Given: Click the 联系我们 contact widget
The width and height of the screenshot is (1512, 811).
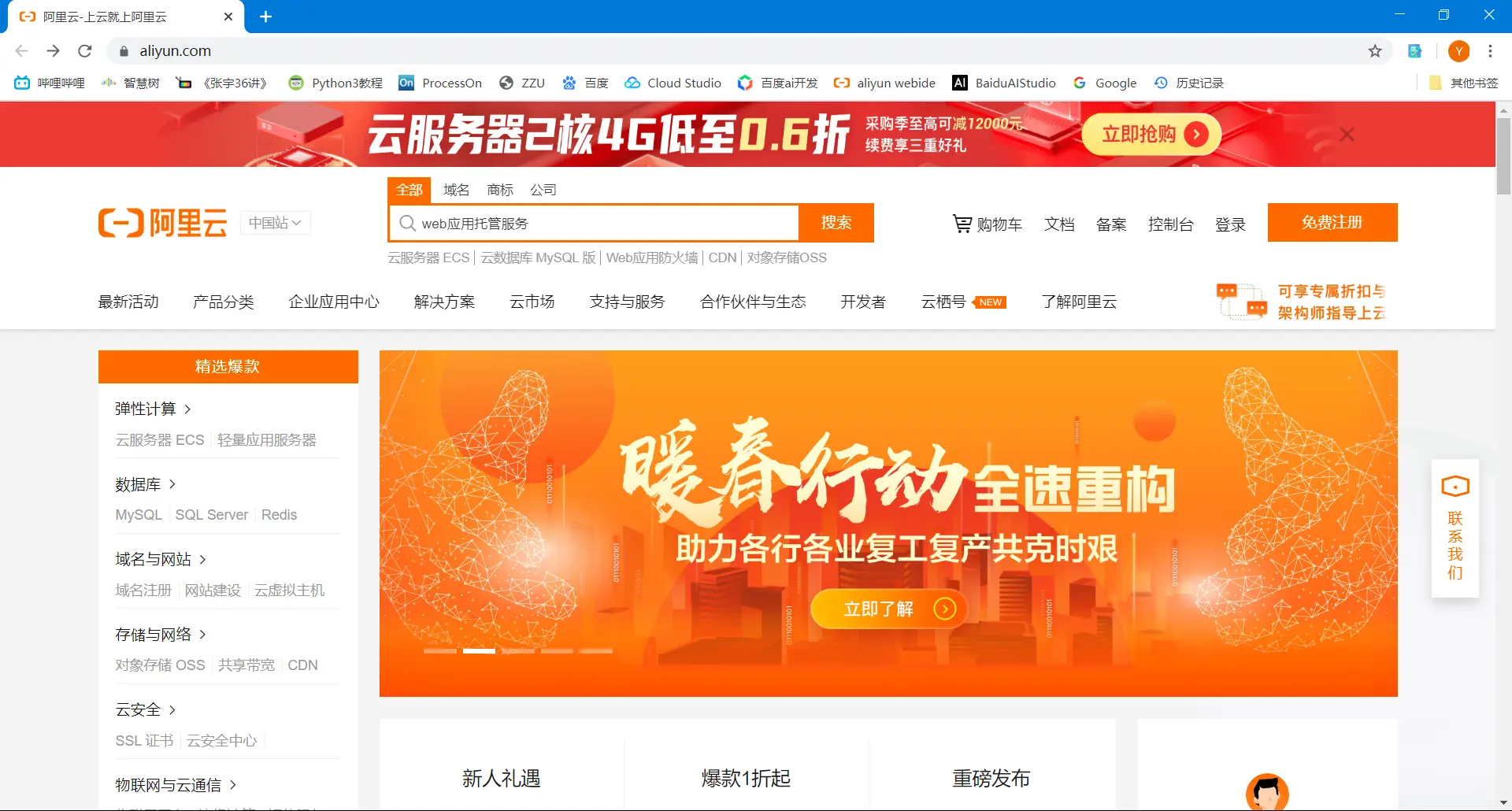Looking at the screenshot, I should (1455, 528).
